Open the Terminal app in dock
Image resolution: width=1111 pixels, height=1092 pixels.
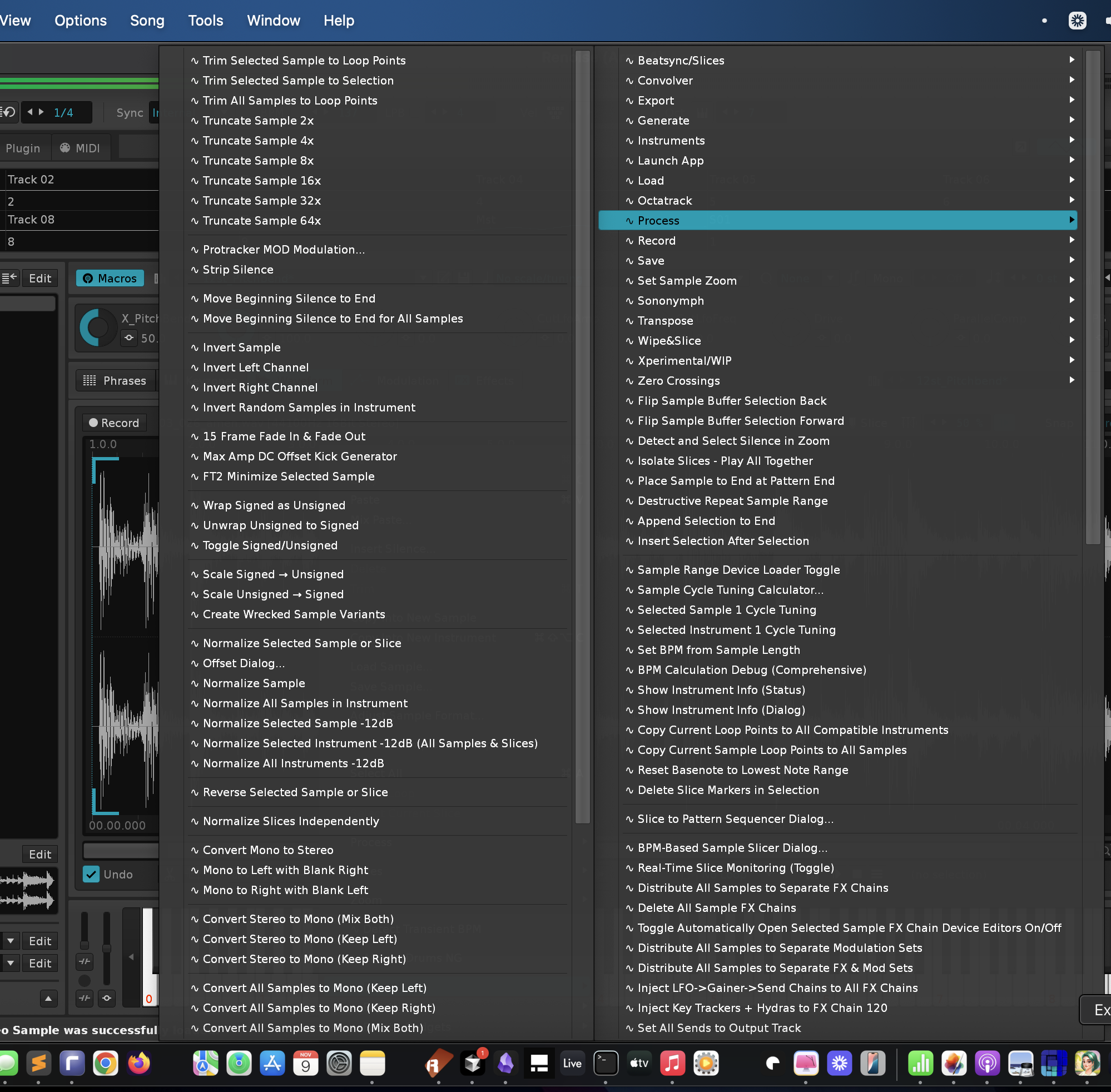click(x=606, y=1063)
